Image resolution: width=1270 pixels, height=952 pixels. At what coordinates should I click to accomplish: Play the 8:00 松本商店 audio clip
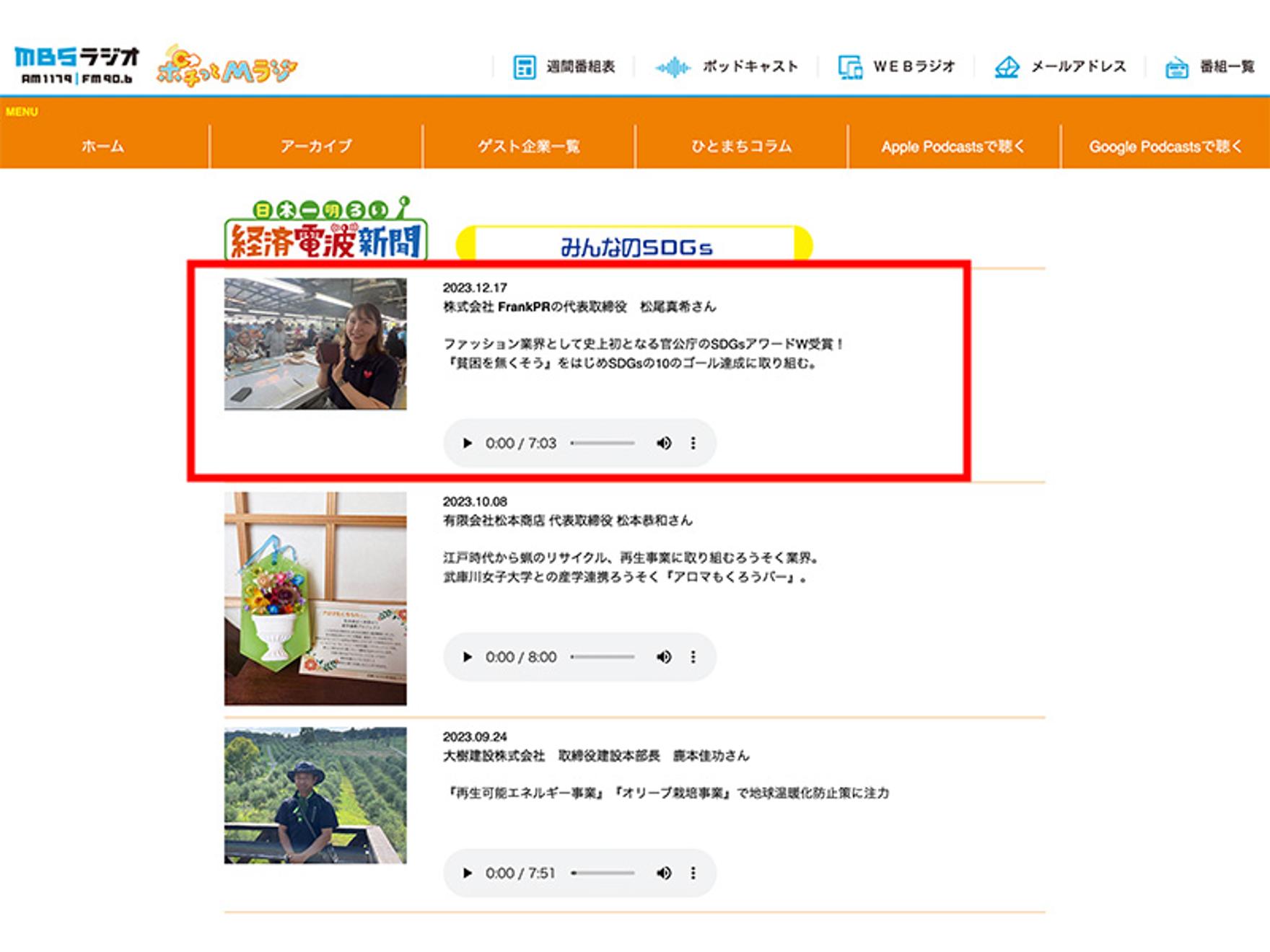point(468,657)
